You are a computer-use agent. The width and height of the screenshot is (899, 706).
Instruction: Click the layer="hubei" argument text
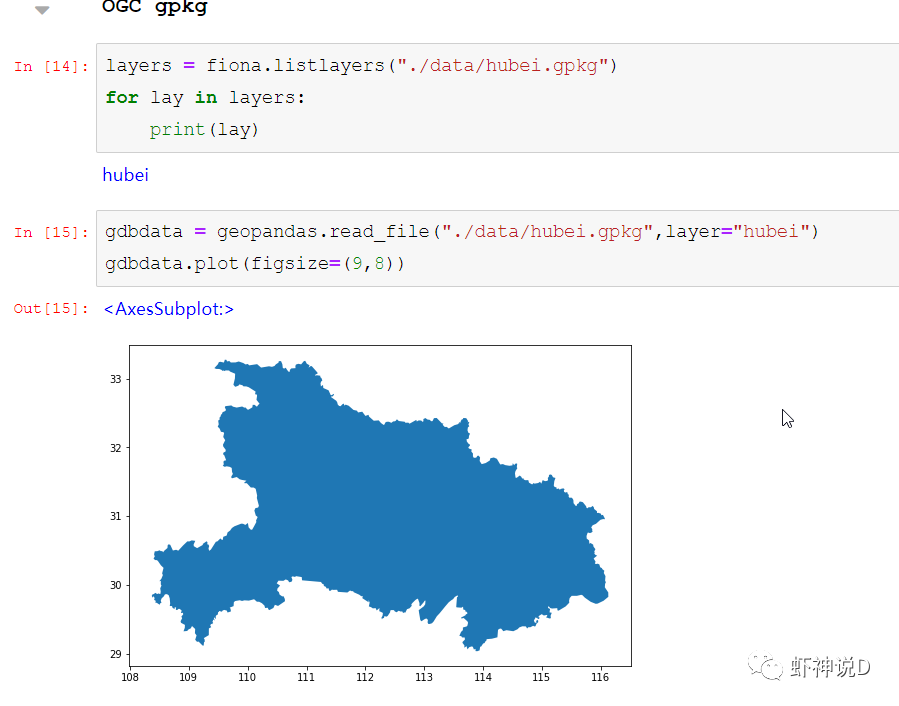pos(736,232)
